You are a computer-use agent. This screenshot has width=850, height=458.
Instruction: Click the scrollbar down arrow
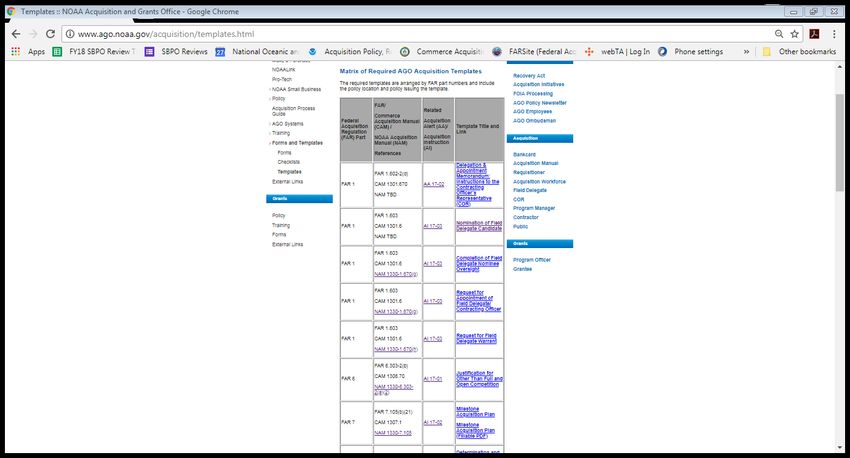840,448
